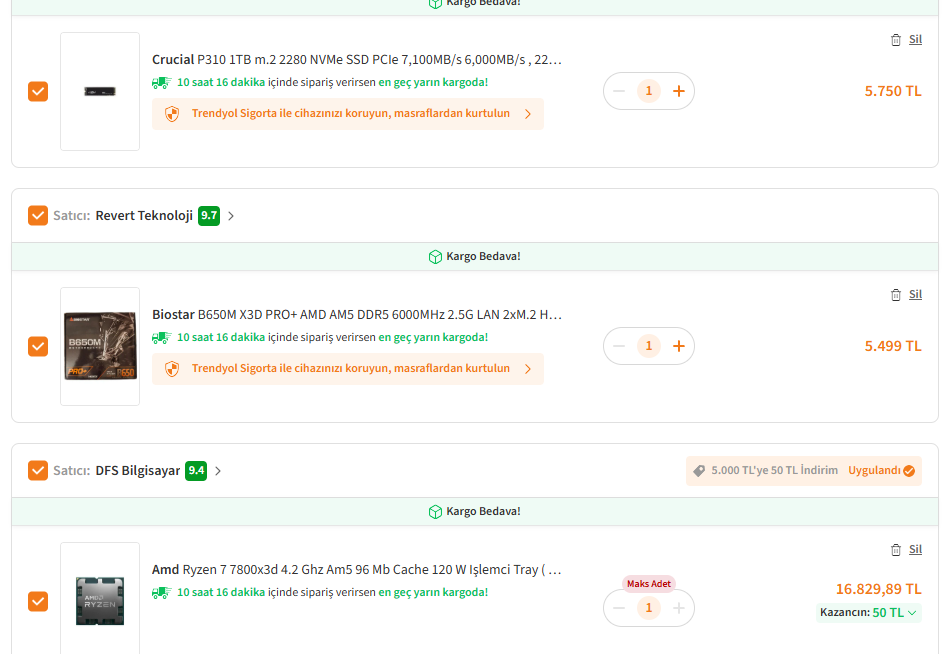The width and height of the screenshot is (947, 654).
Task: Click the 5.750 TL price
Action: 893,91
